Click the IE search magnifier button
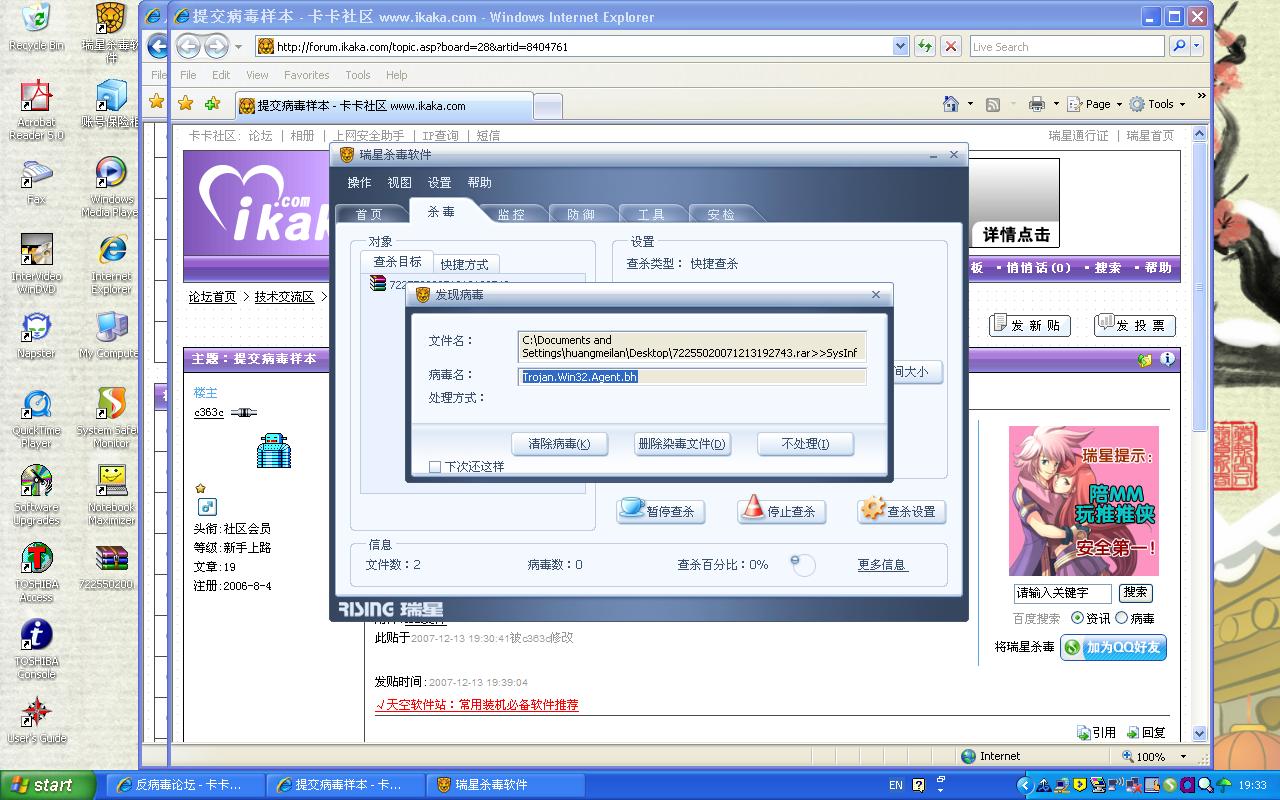Screen dimensions: 1280x800 tap(1179, 46)
